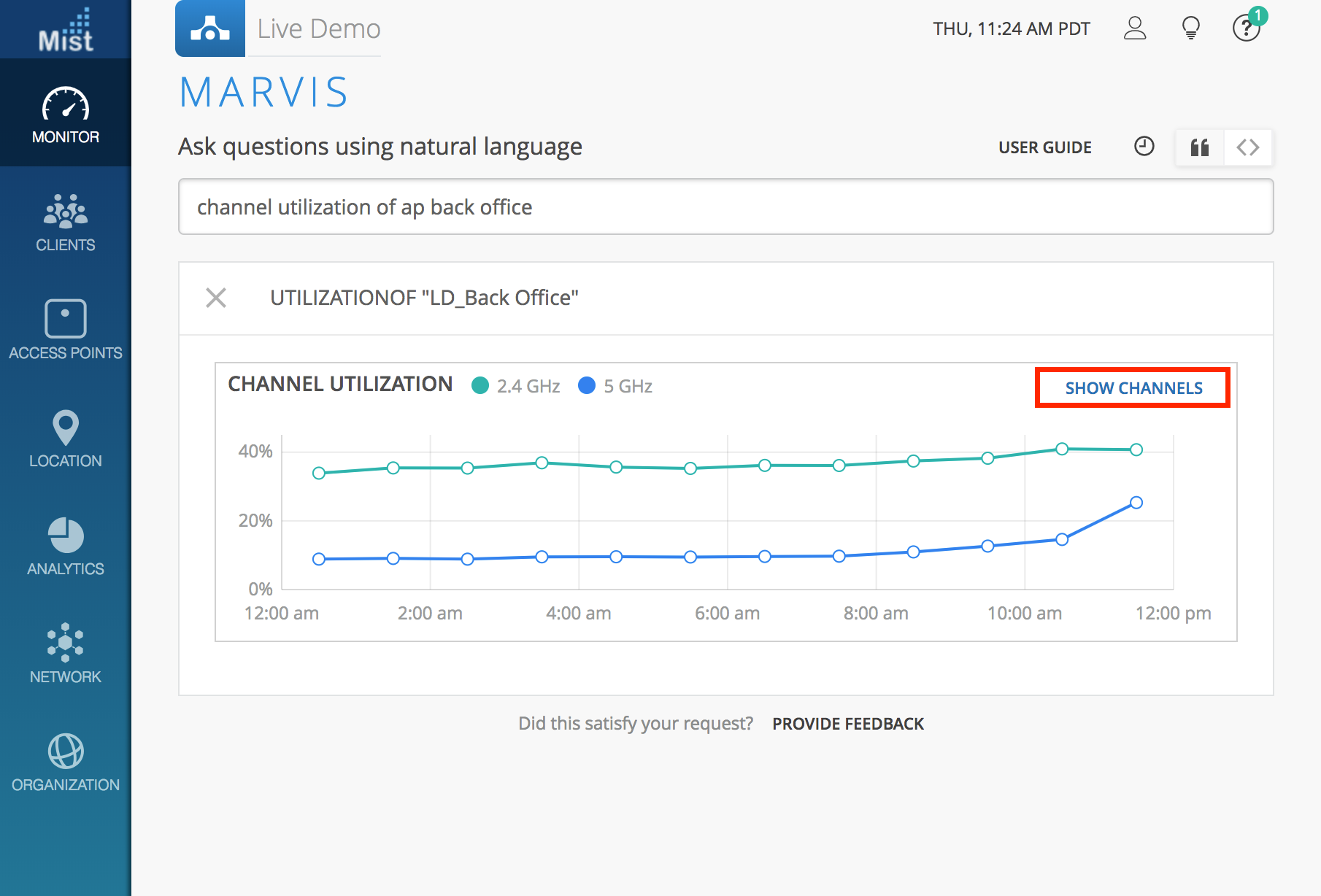1321x896 pixels.
Task: Click the lightbulb insights icon
Action: tap(1190, 28)
